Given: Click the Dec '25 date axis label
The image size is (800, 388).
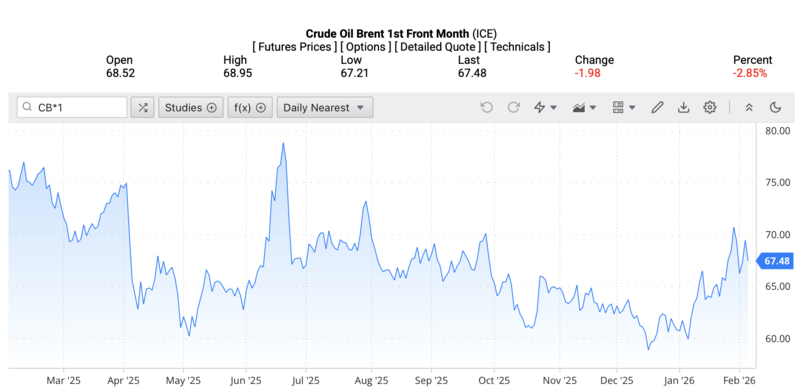Looking at the screenshot, I should (617, 381).
